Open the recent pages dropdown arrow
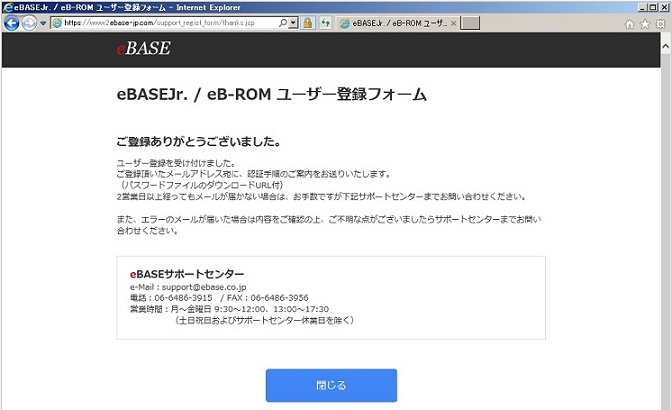The width and height of the screenshot is (672, 410). (43, 23)
